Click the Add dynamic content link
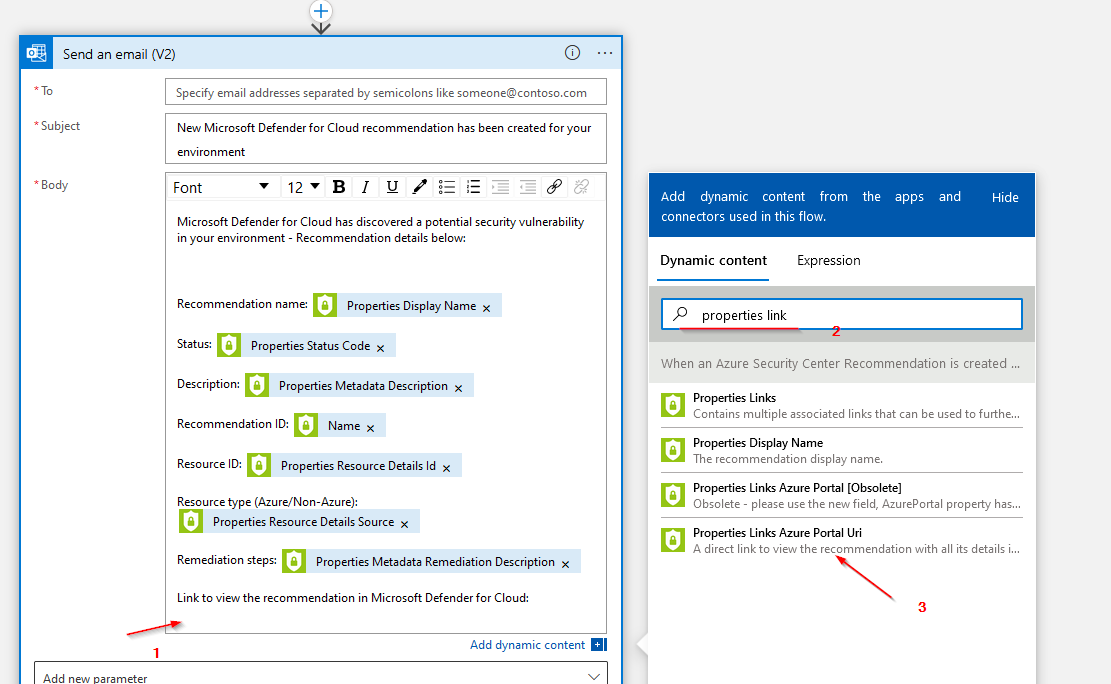 click(x=527, y=644)
